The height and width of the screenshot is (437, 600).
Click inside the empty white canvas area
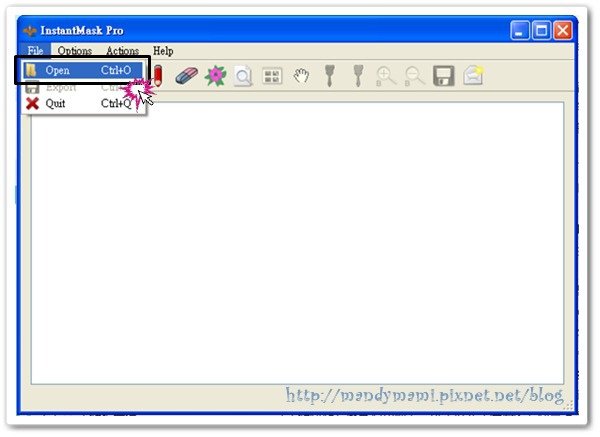[297, 243]
